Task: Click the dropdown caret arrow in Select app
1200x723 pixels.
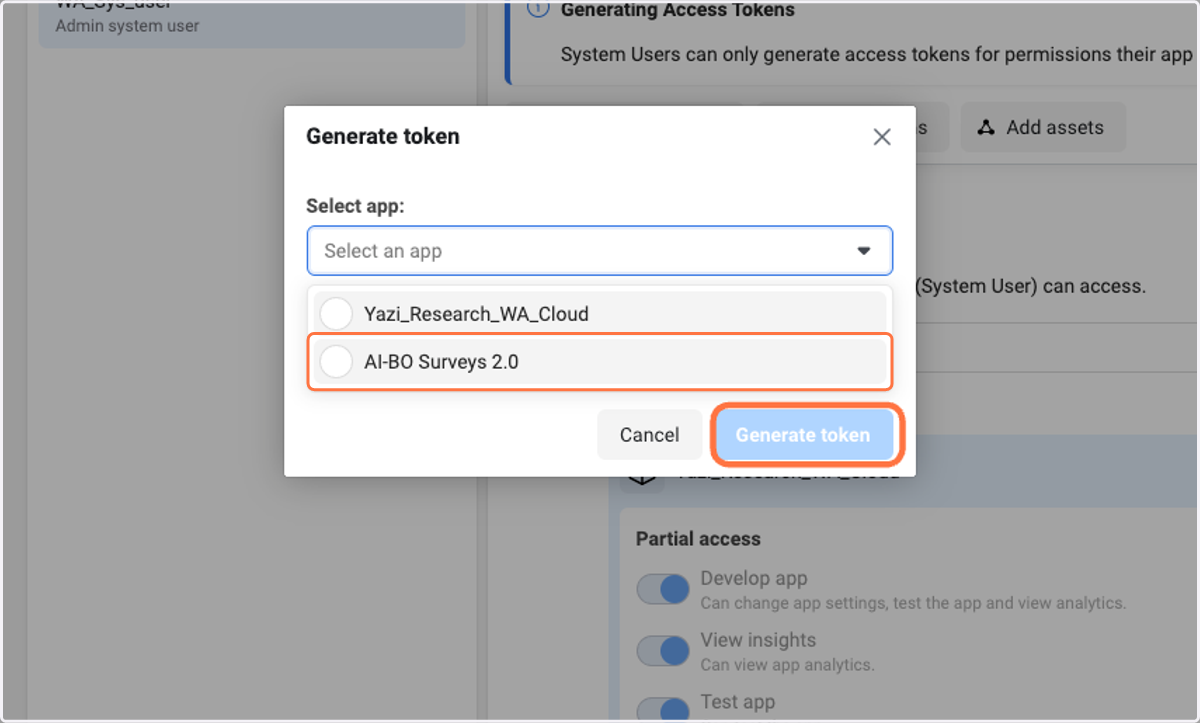Action: [864, 251]
